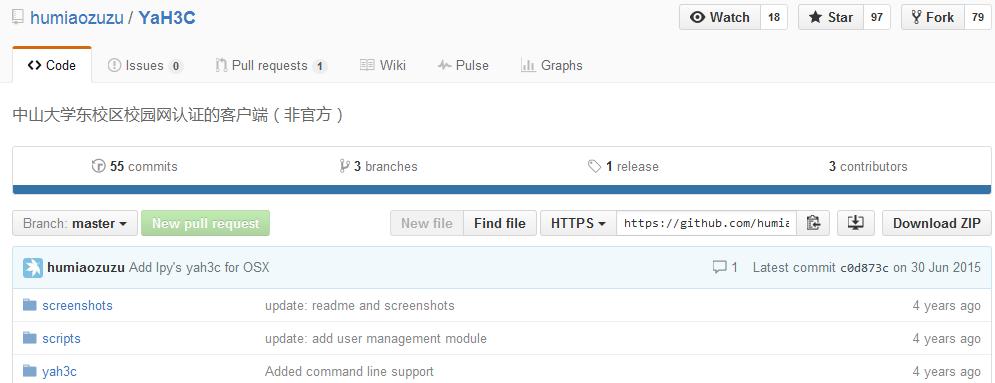This screenshot has height=383, width=995.
Task: Click the Chinese repository description text
Action: pyautogui.click(x=178, y=115)
